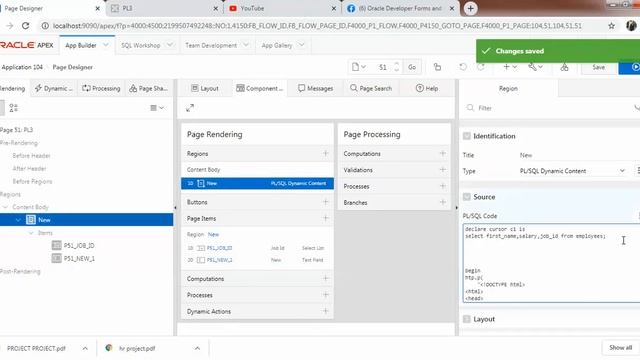Open the Help tab
The height and width of the screenshot is (360, 640).
click(427, 88)
